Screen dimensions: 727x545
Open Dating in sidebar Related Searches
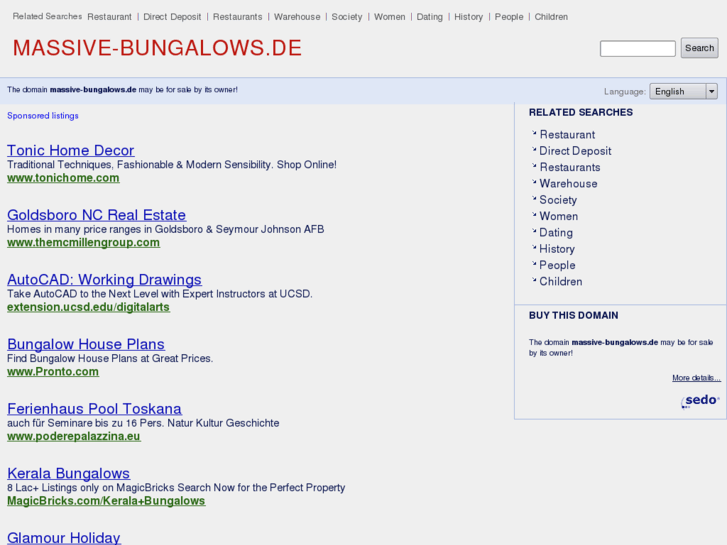pos(555,232)
